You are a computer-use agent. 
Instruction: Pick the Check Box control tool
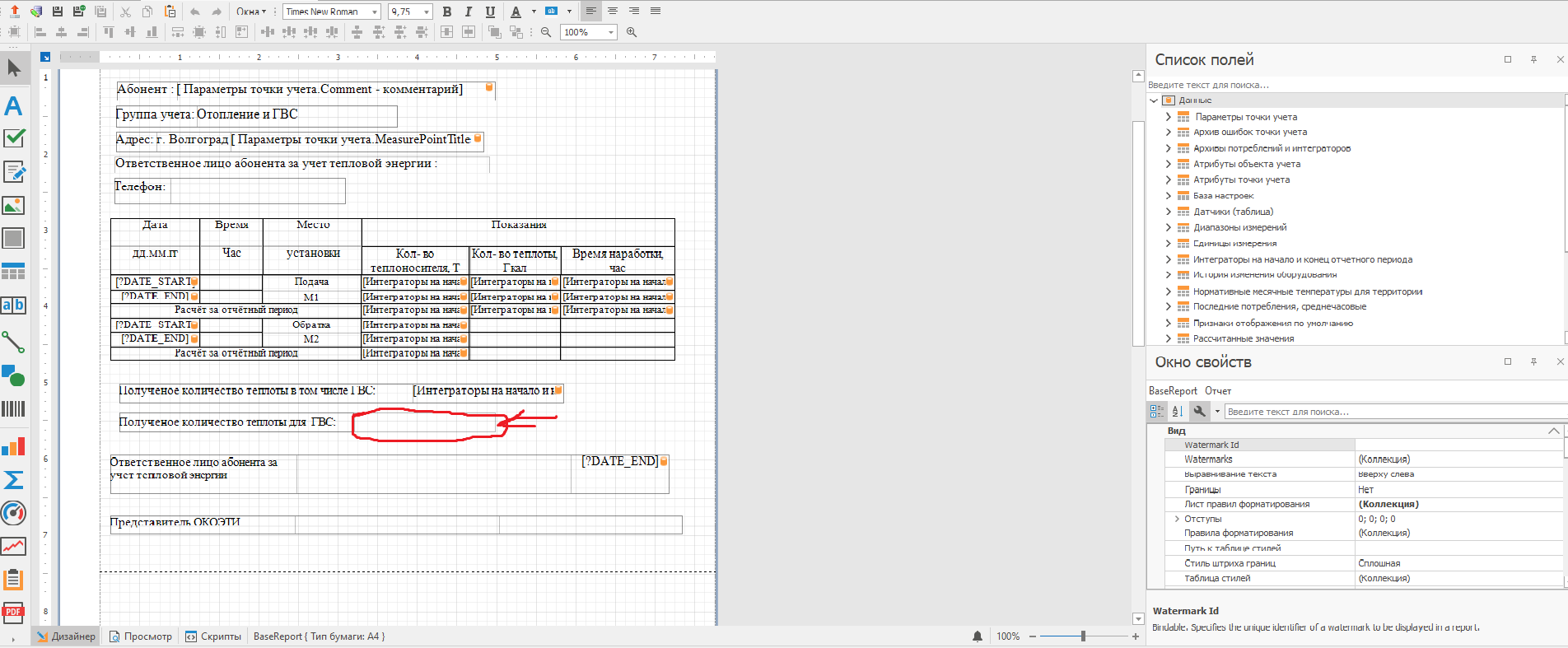coord(14,138)
